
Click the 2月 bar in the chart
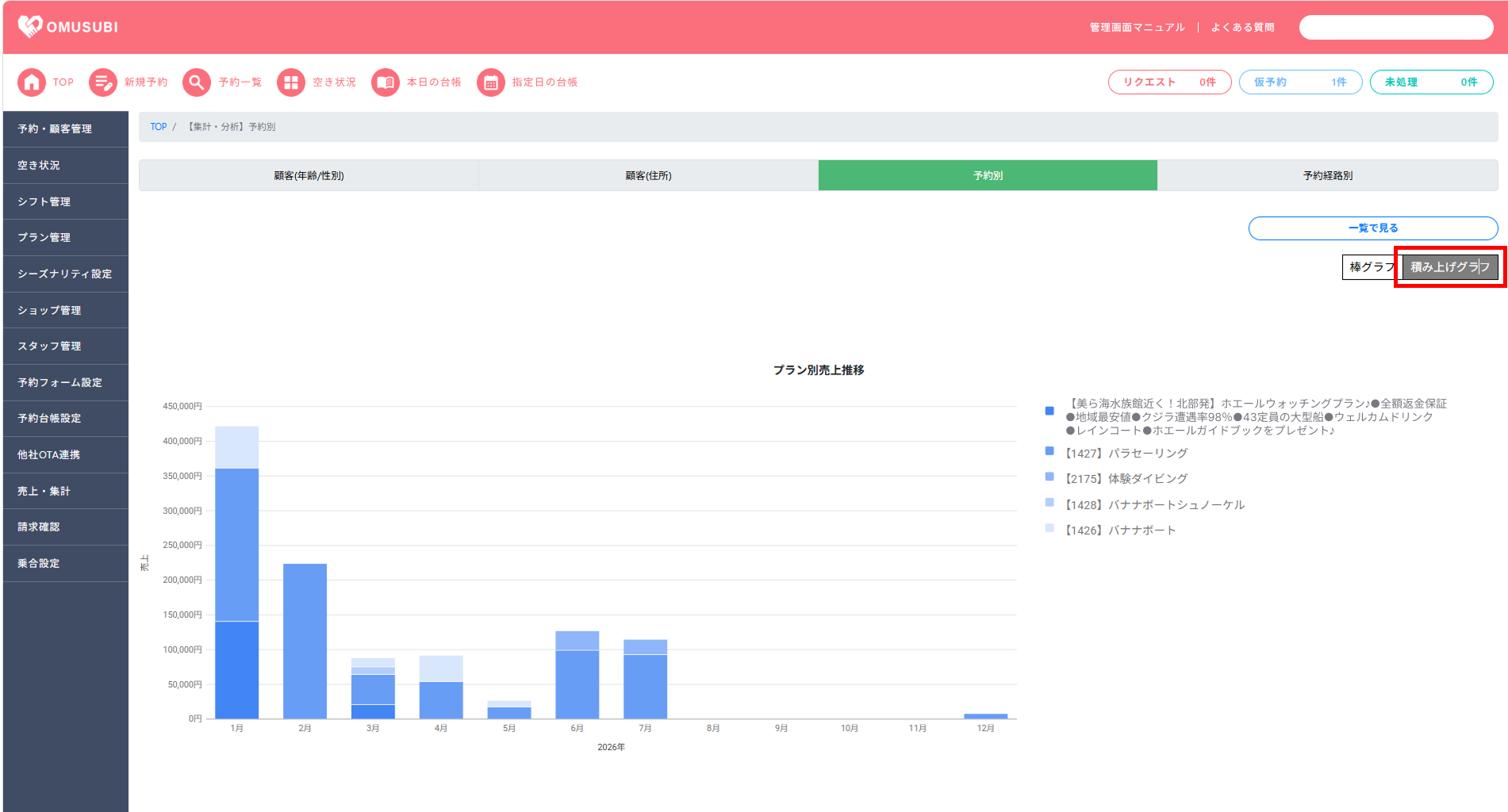click(x=305, y=642)
